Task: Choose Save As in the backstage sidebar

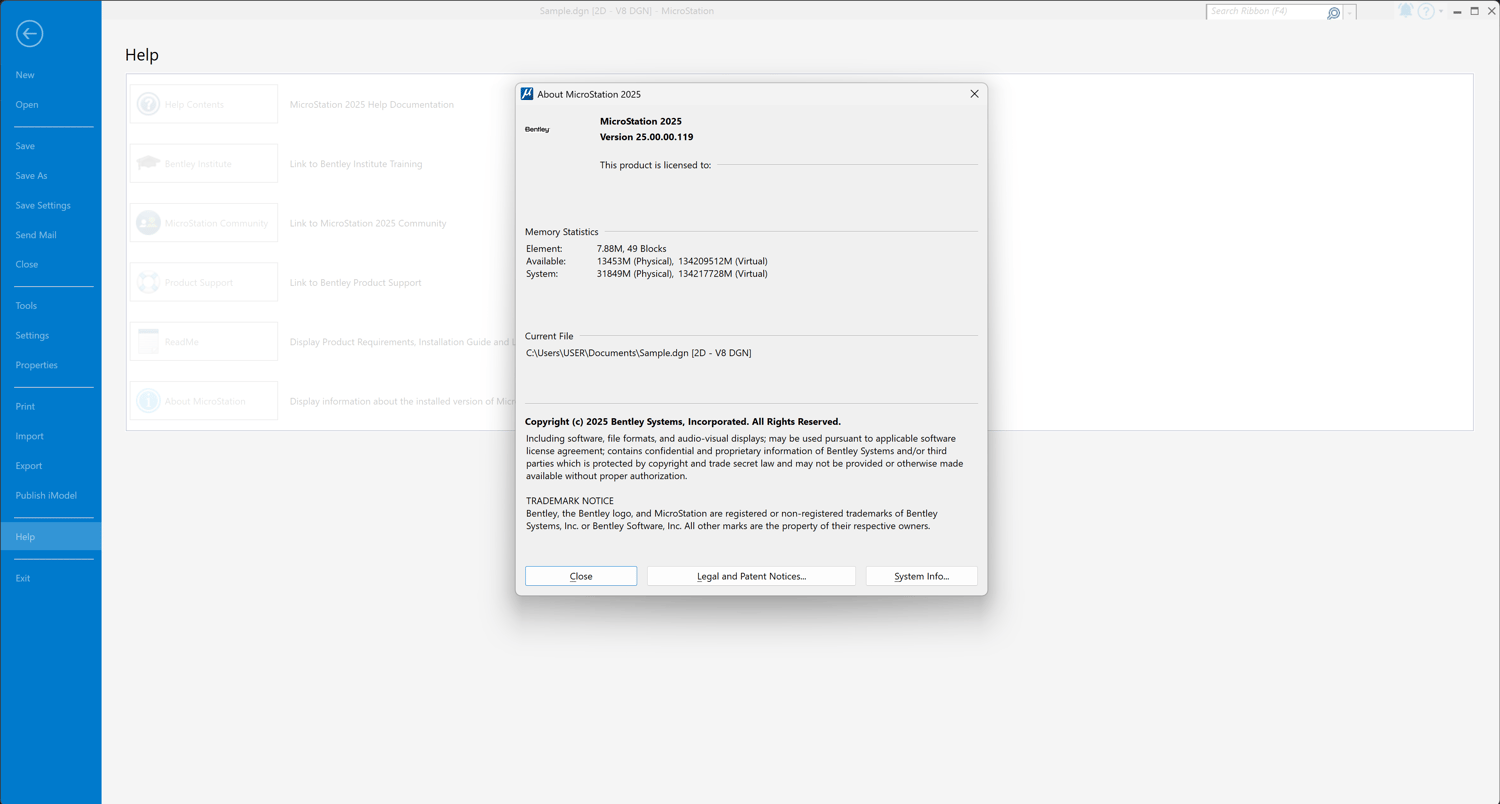Action: pos(51,175)
